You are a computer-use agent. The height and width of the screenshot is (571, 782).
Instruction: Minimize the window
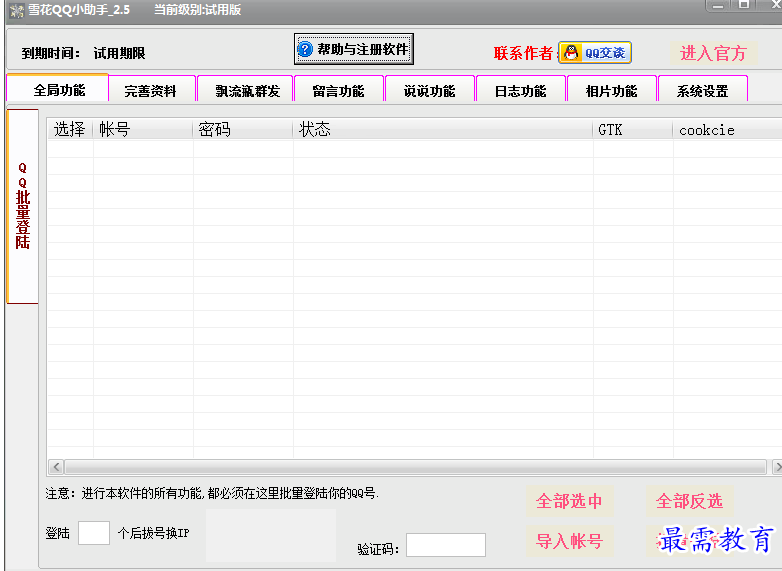point(718,4)
